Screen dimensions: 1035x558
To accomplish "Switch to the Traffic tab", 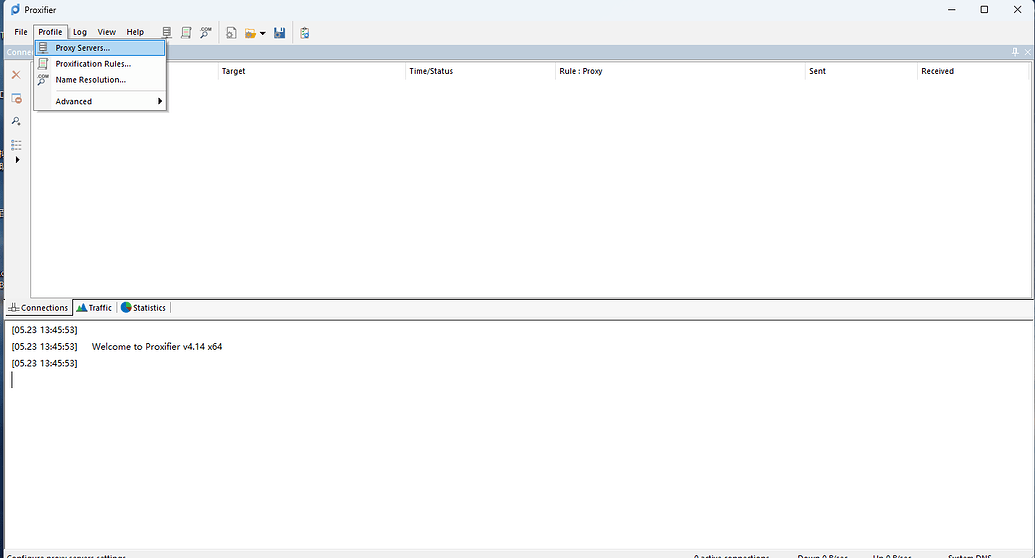I will (94, 308).
